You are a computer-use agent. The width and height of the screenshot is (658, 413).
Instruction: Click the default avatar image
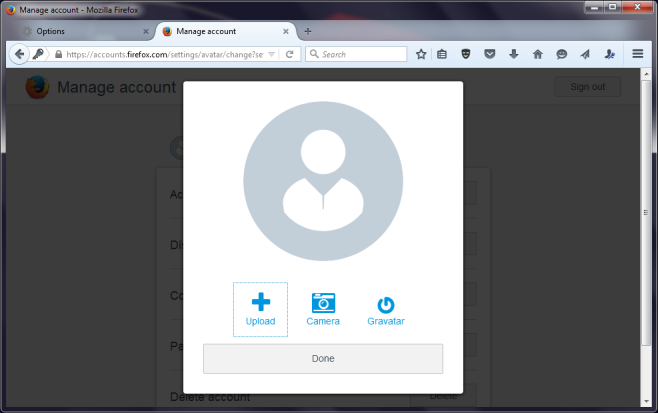[323, 181]
